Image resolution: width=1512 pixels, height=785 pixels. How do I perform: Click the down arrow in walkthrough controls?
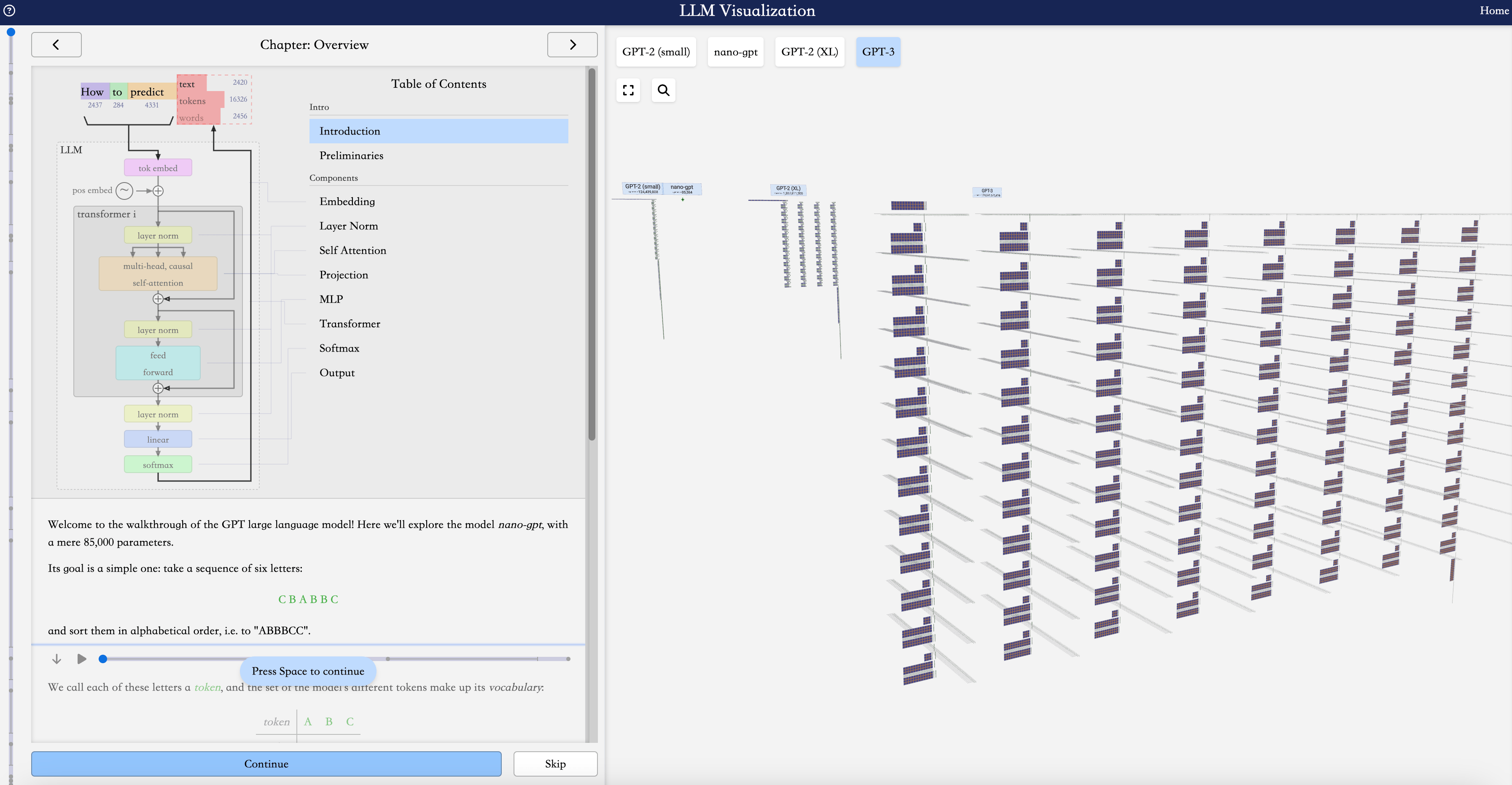pos(56,659)
